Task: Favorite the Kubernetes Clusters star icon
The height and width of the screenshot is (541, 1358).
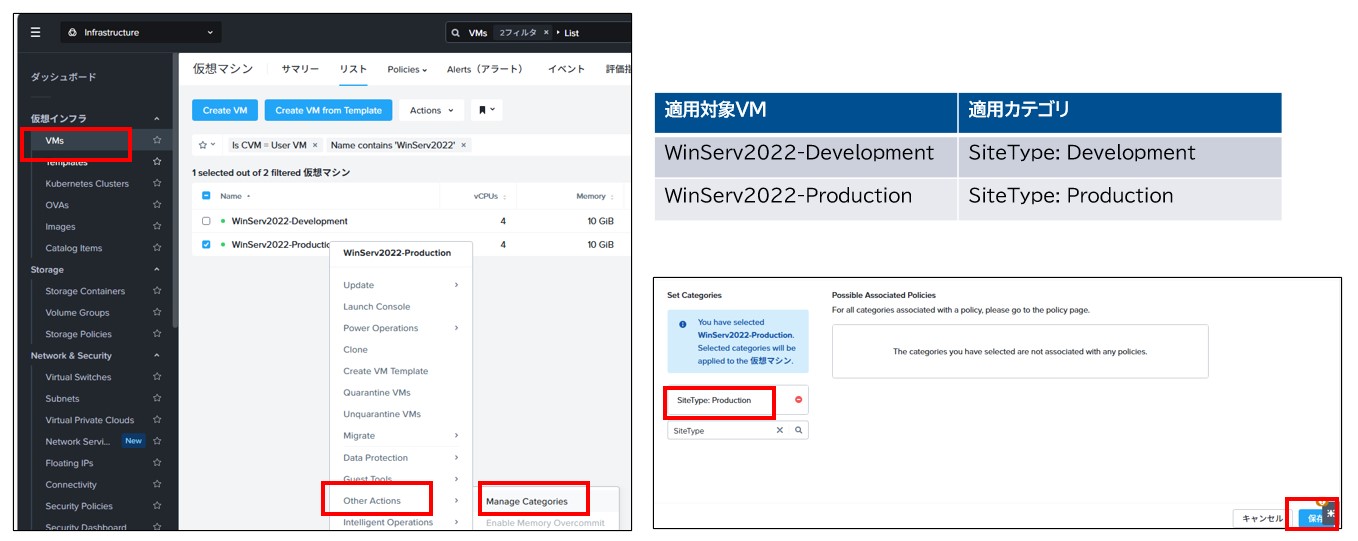Action: pos(157,184)
